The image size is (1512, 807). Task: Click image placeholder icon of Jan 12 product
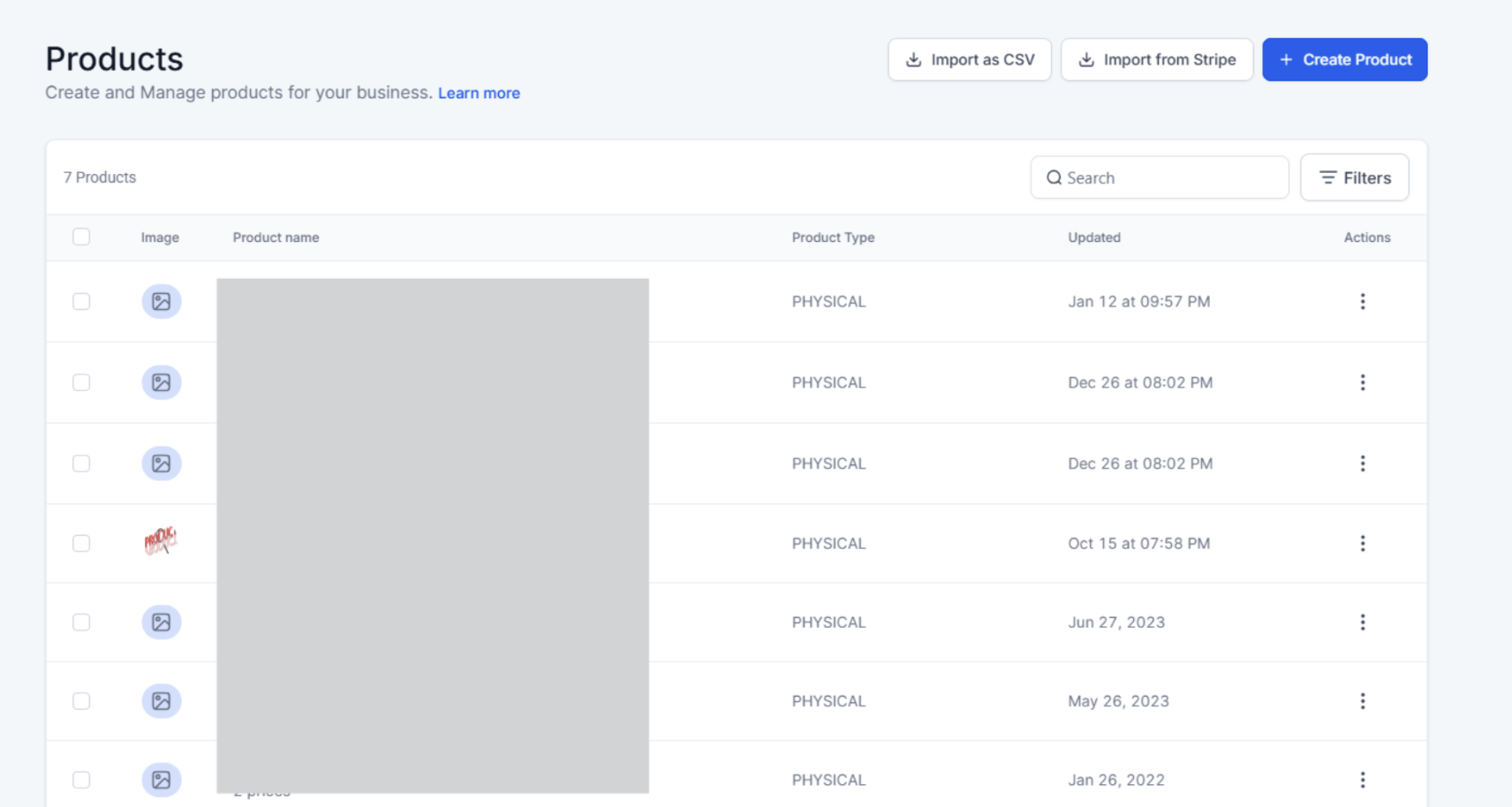click(x=161, y=301)
